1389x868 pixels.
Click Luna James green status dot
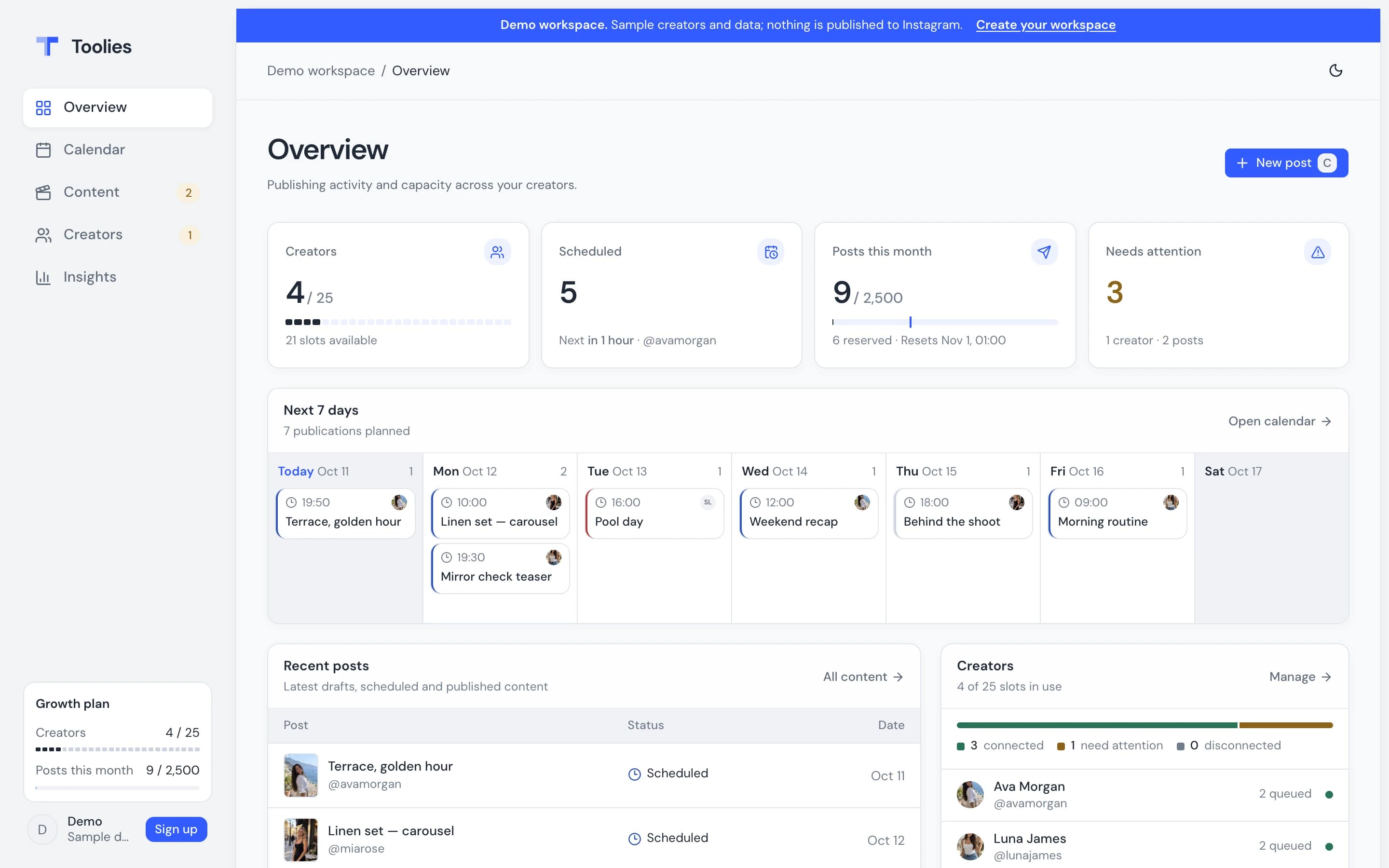click(x=1329, y=846)
